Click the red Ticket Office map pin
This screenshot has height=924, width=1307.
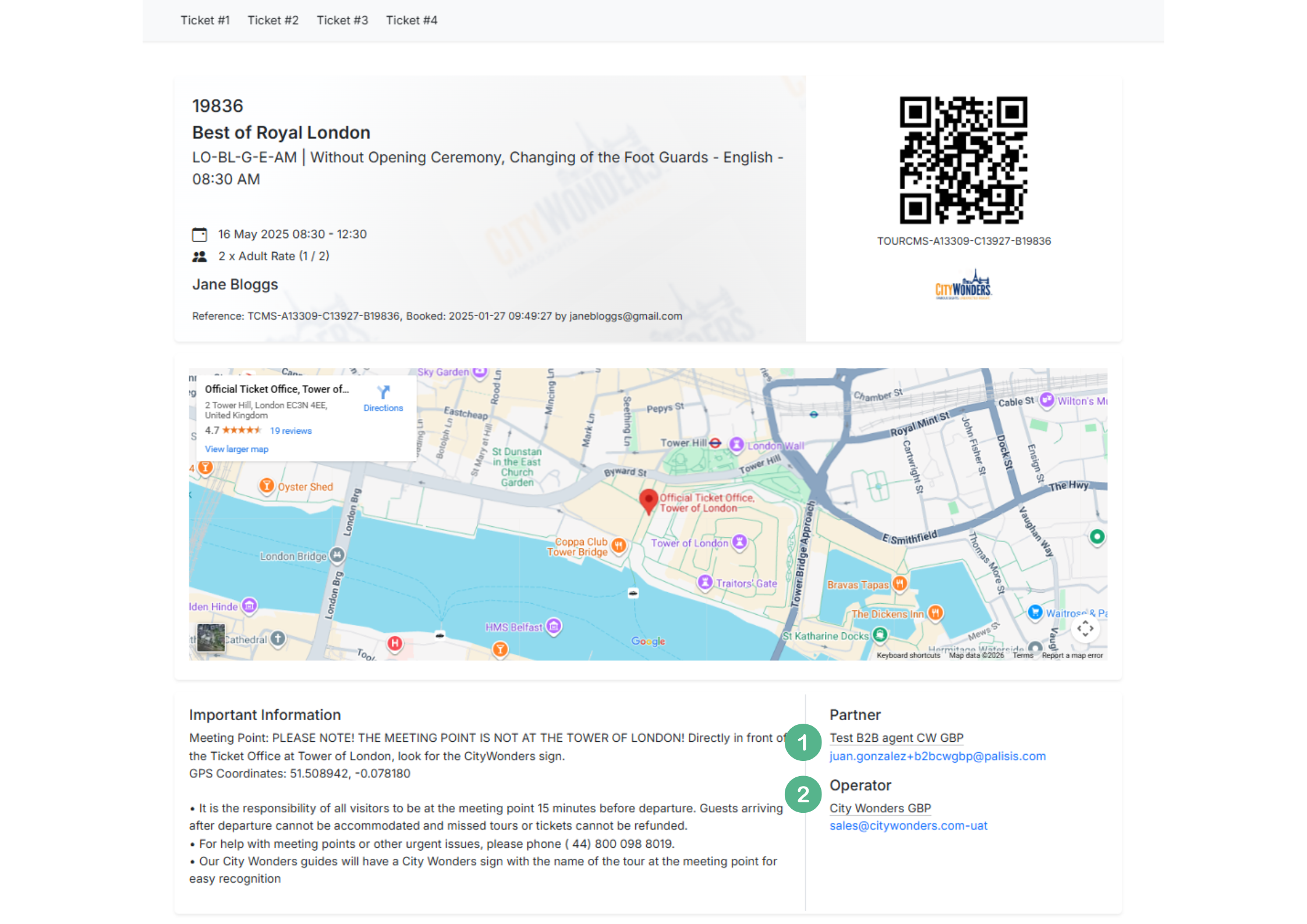pos(649,501)
